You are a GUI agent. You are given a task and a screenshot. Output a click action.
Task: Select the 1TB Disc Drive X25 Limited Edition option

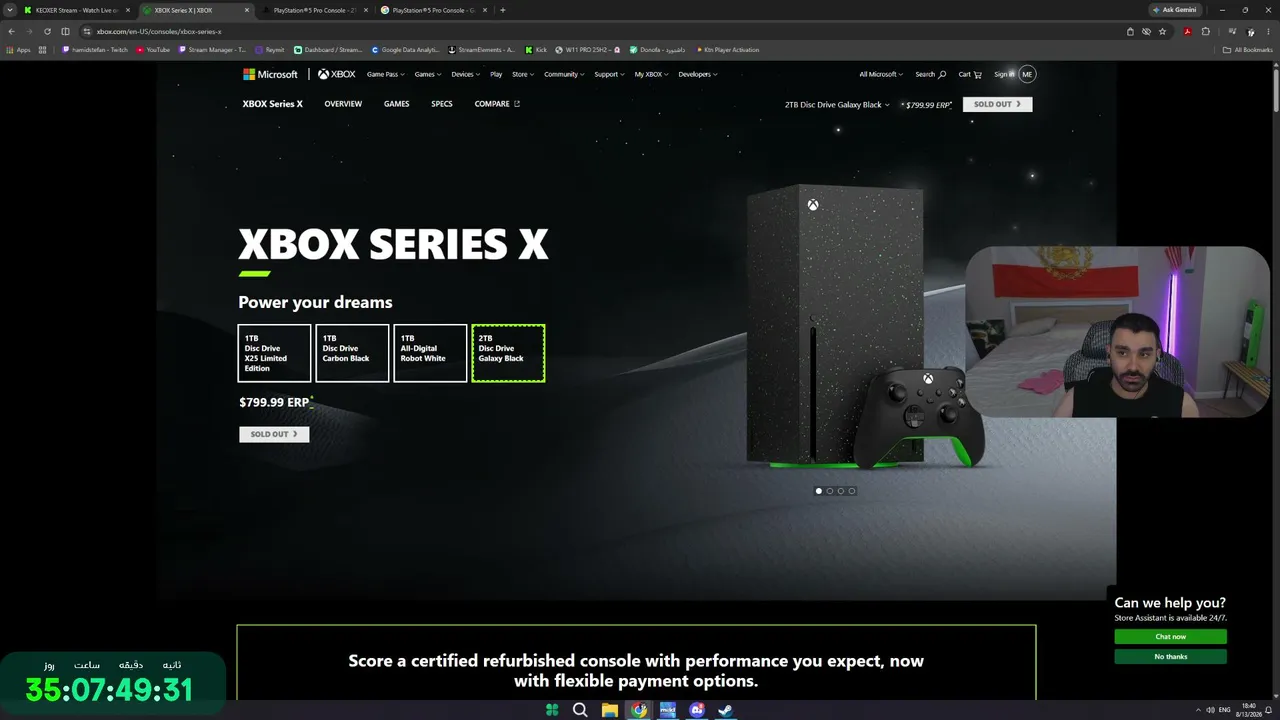274,353
